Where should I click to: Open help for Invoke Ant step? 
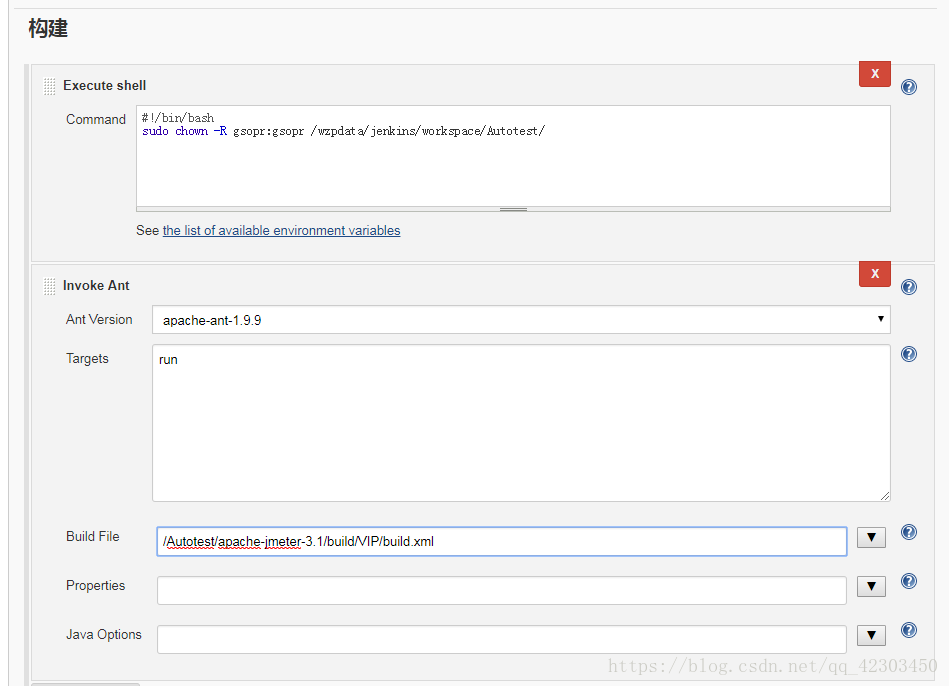point(908,287)
